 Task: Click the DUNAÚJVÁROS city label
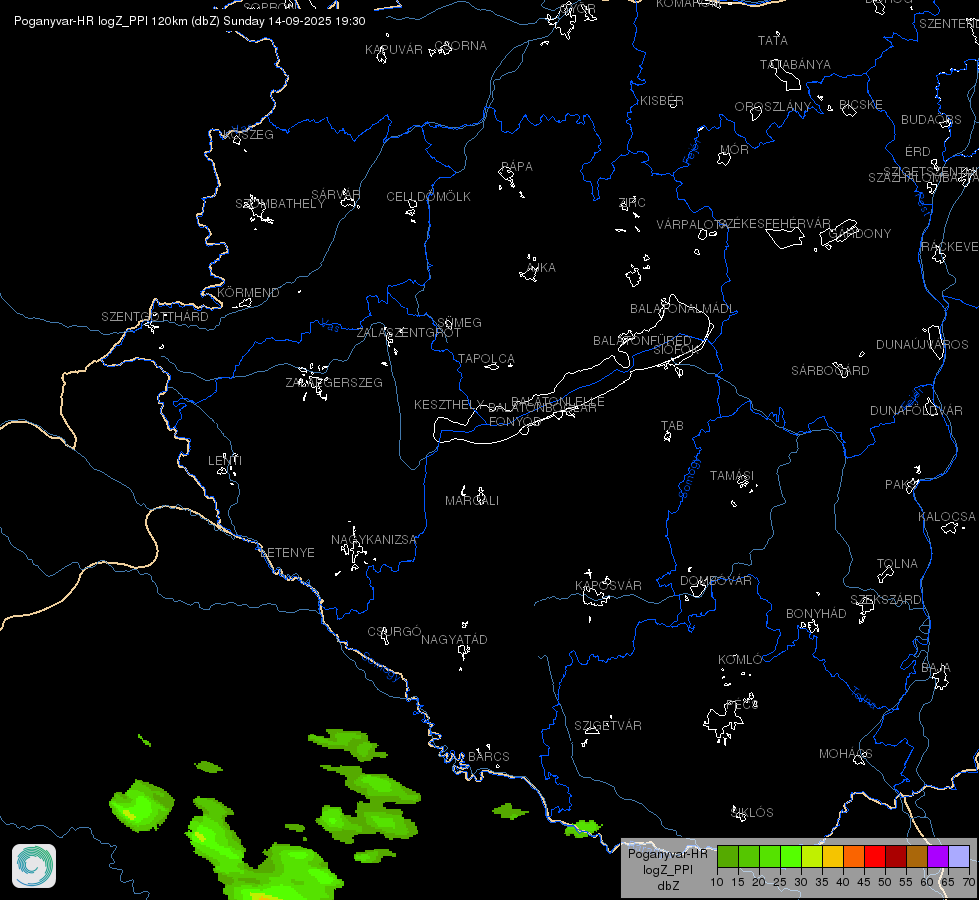(x=922, y=345)
